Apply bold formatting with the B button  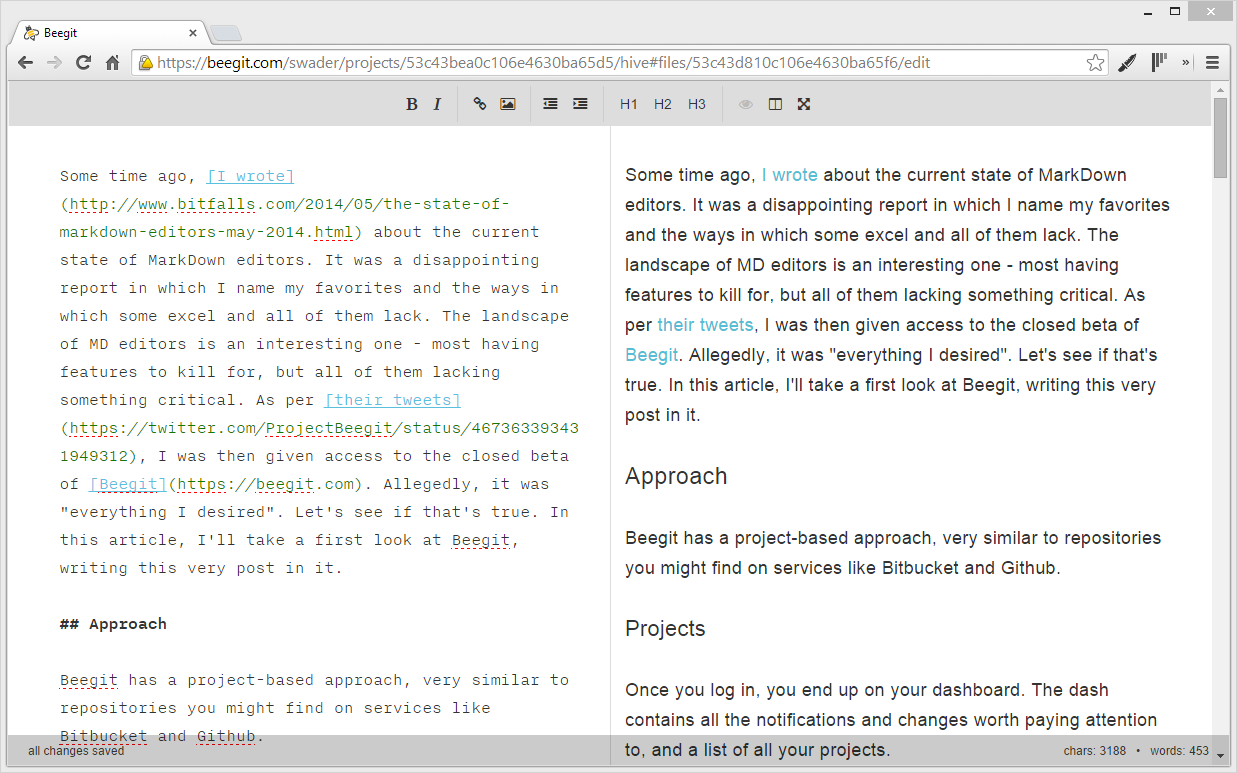tap(411, 104)
